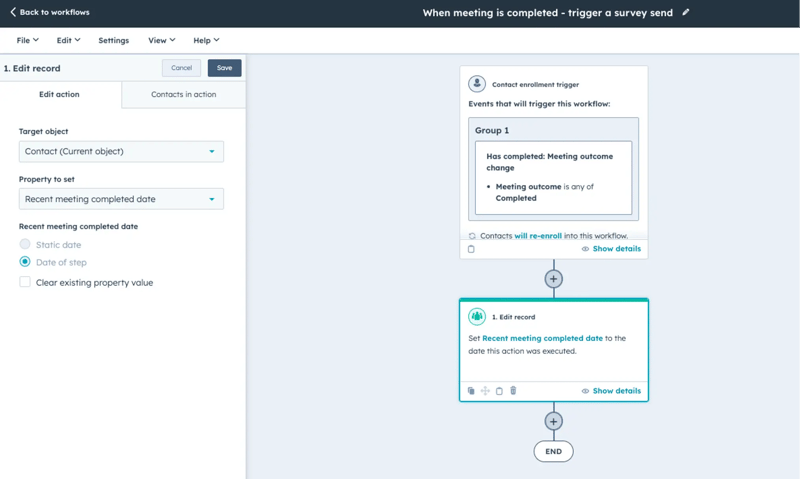Click the workflow title text

(x=547, y=13)
